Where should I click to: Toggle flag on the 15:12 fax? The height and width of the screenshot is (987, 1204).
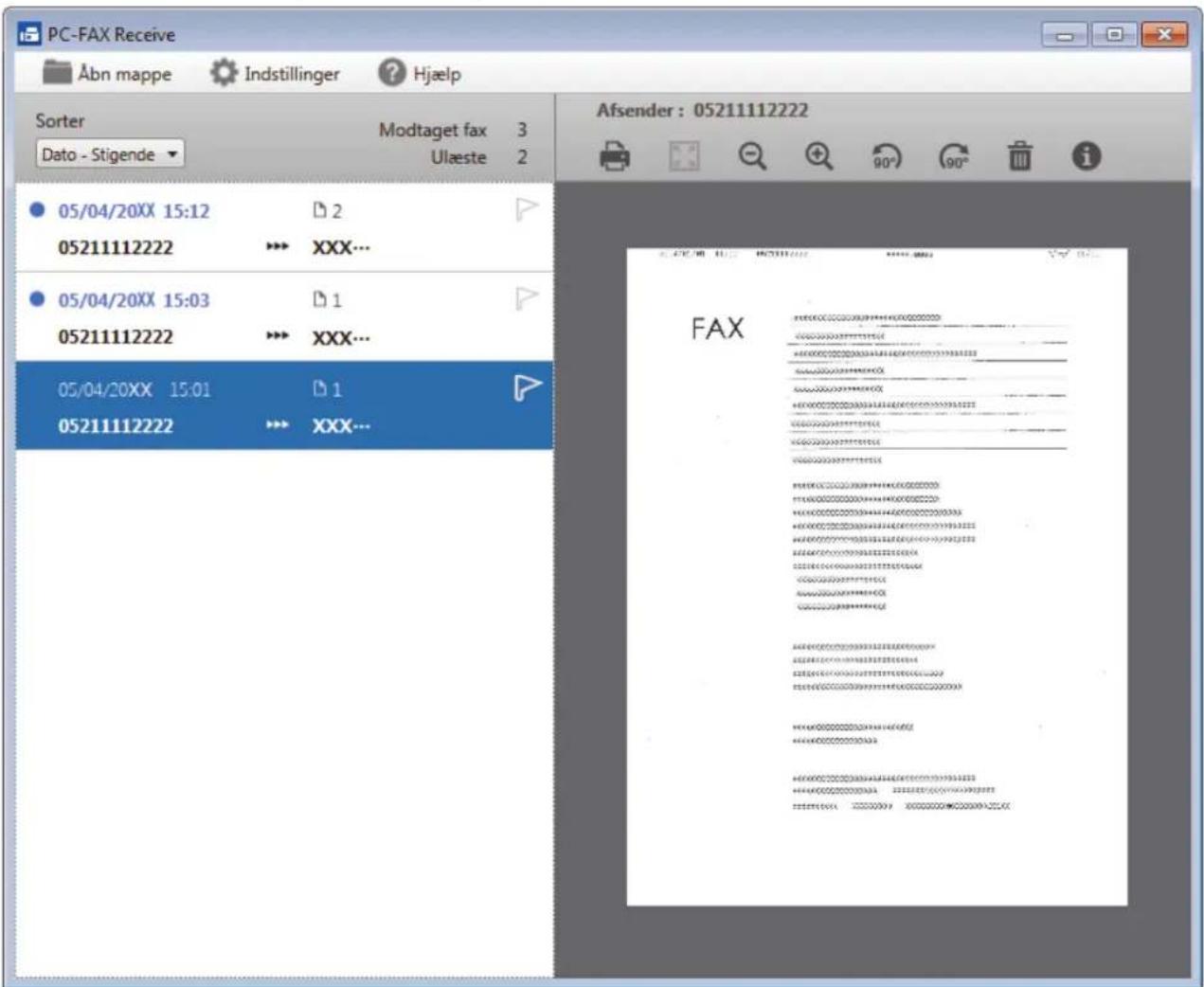pos(527,209)
